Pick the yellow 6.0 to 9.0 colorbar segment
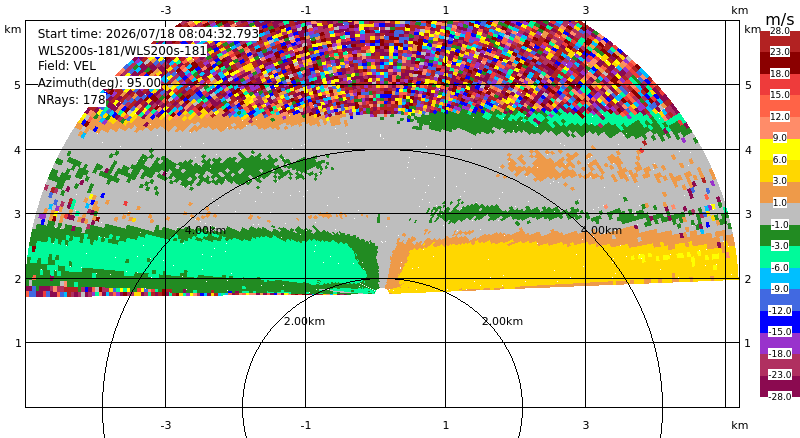The image size is (800, 438). click(x=780, y=149)
